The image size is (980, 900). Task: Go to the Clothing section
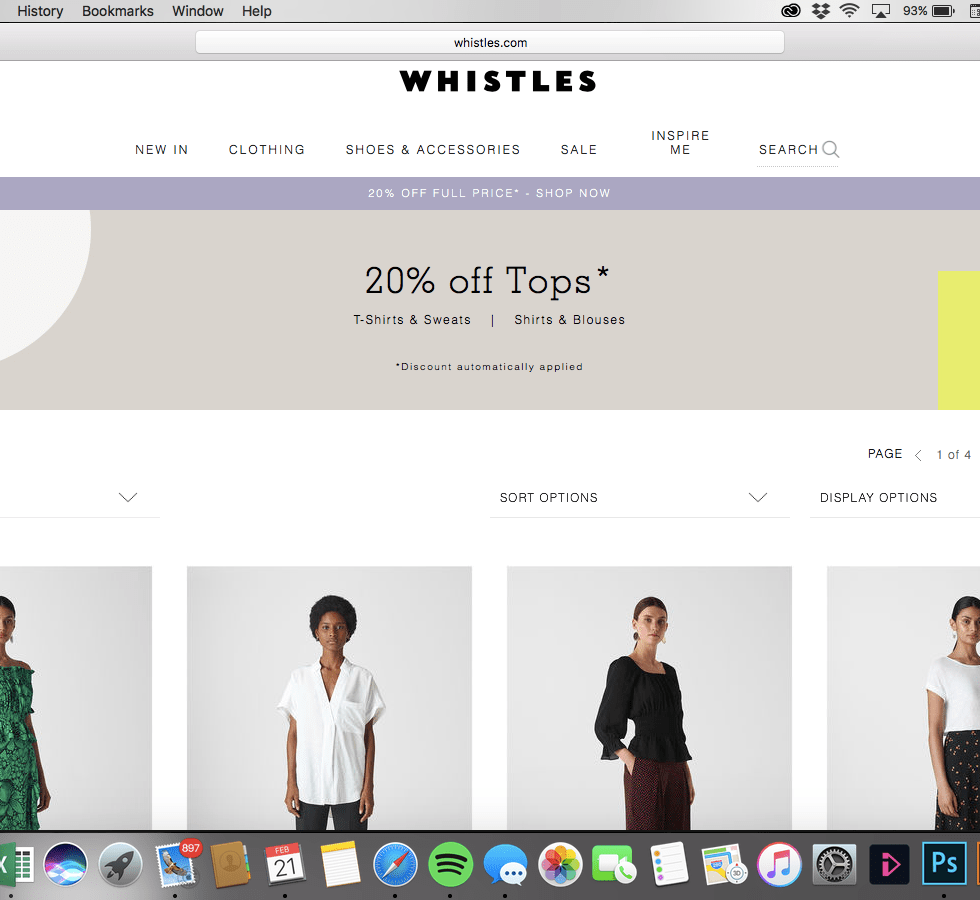267,149
